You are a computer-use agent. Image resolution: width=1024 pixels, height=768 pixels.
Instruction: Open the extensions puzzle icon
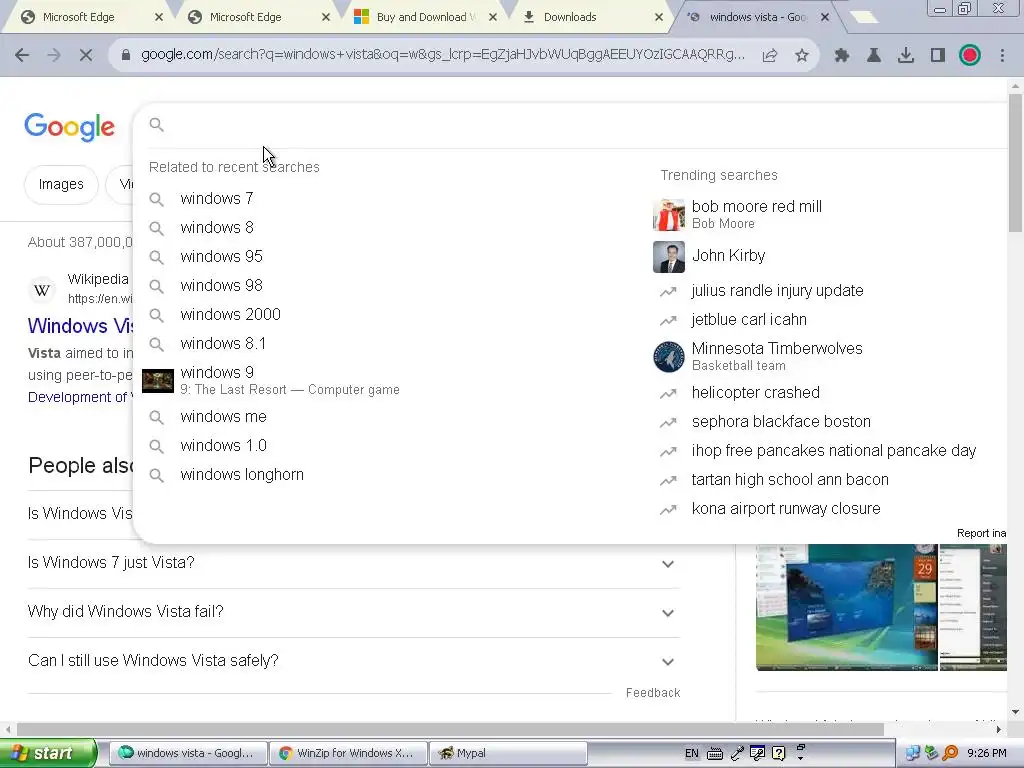click(x=842, y=56)
